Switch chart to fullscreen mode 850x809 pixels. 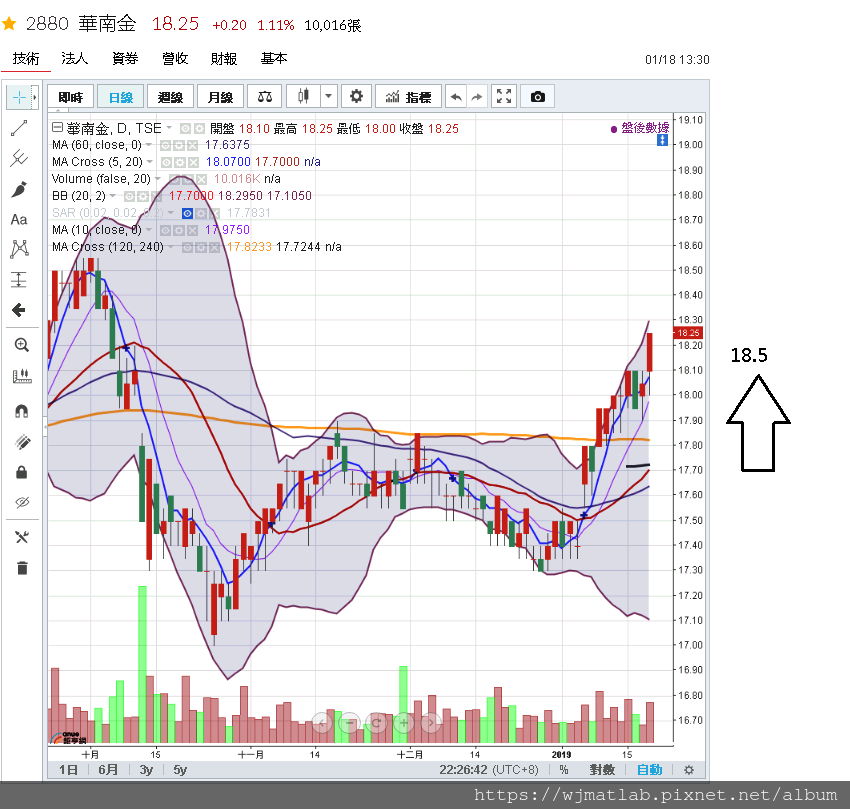click(504, 97)
